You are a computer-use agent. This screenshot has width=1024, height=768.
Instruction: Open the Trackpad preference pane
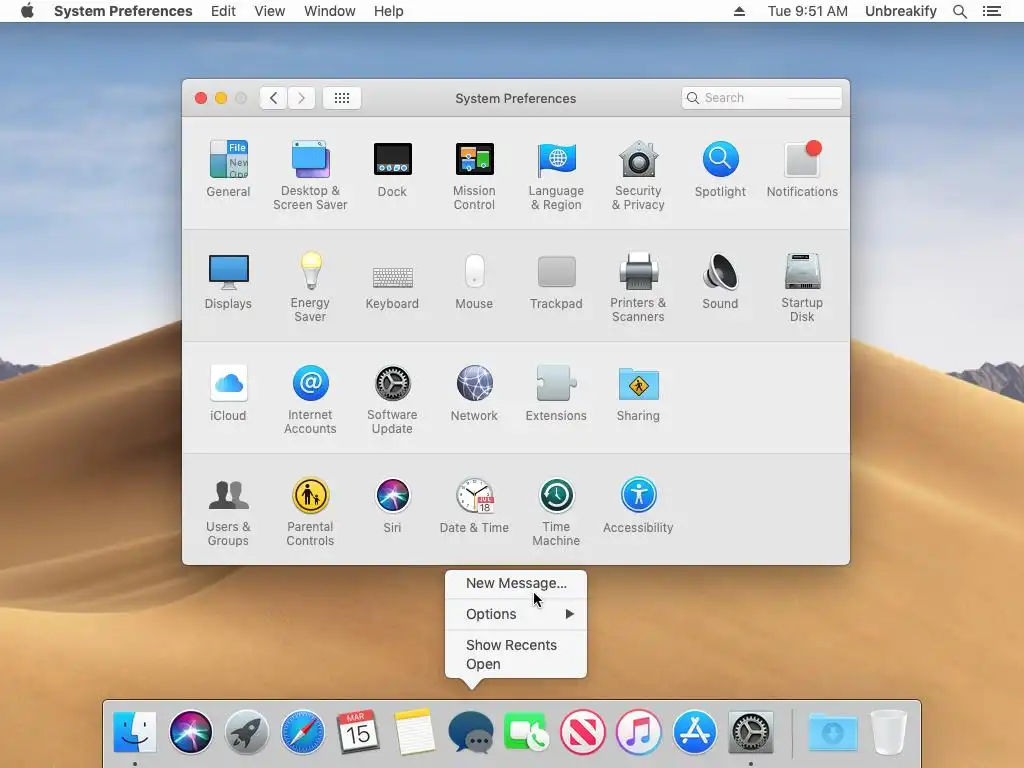tap(556, 281)
